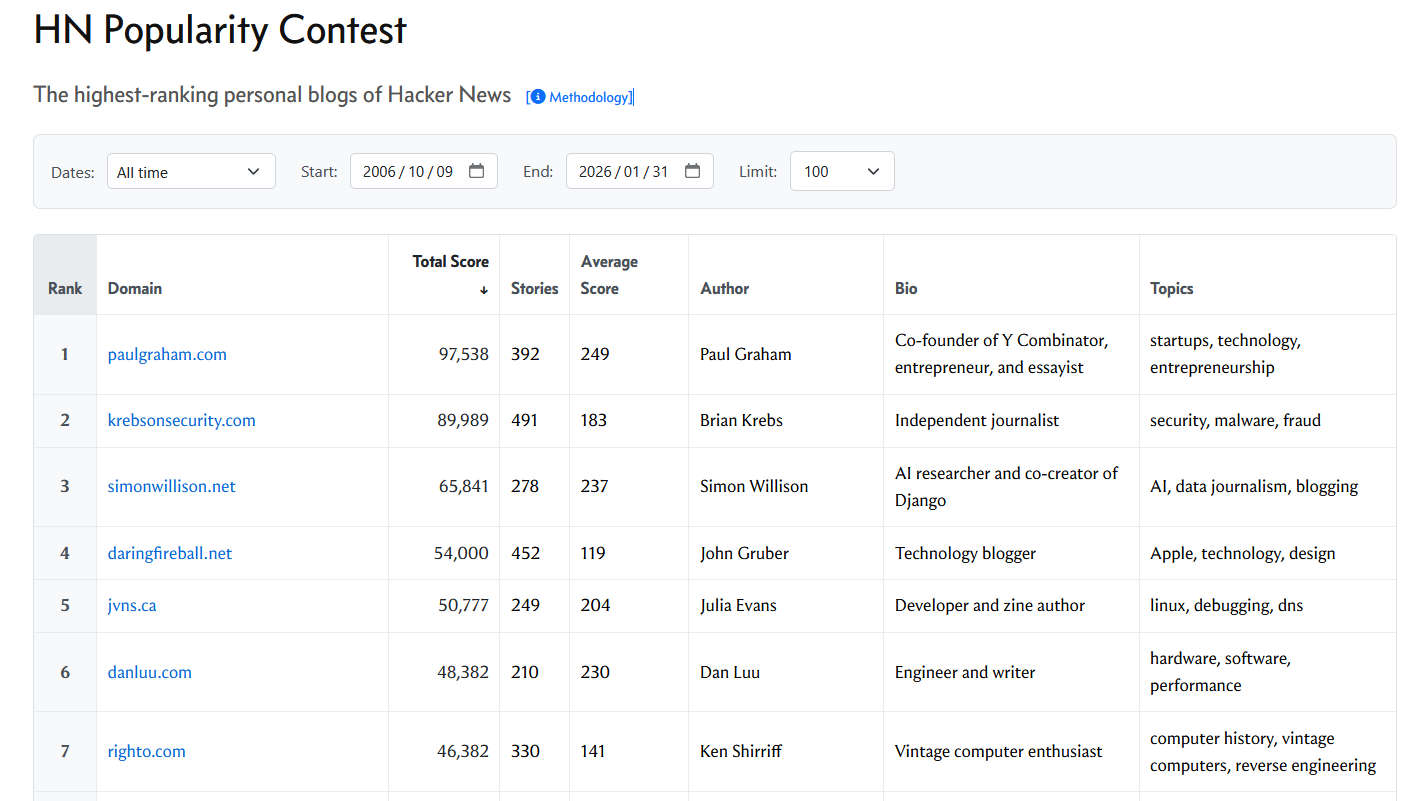Click the average score 204

(x=595, y=605)
